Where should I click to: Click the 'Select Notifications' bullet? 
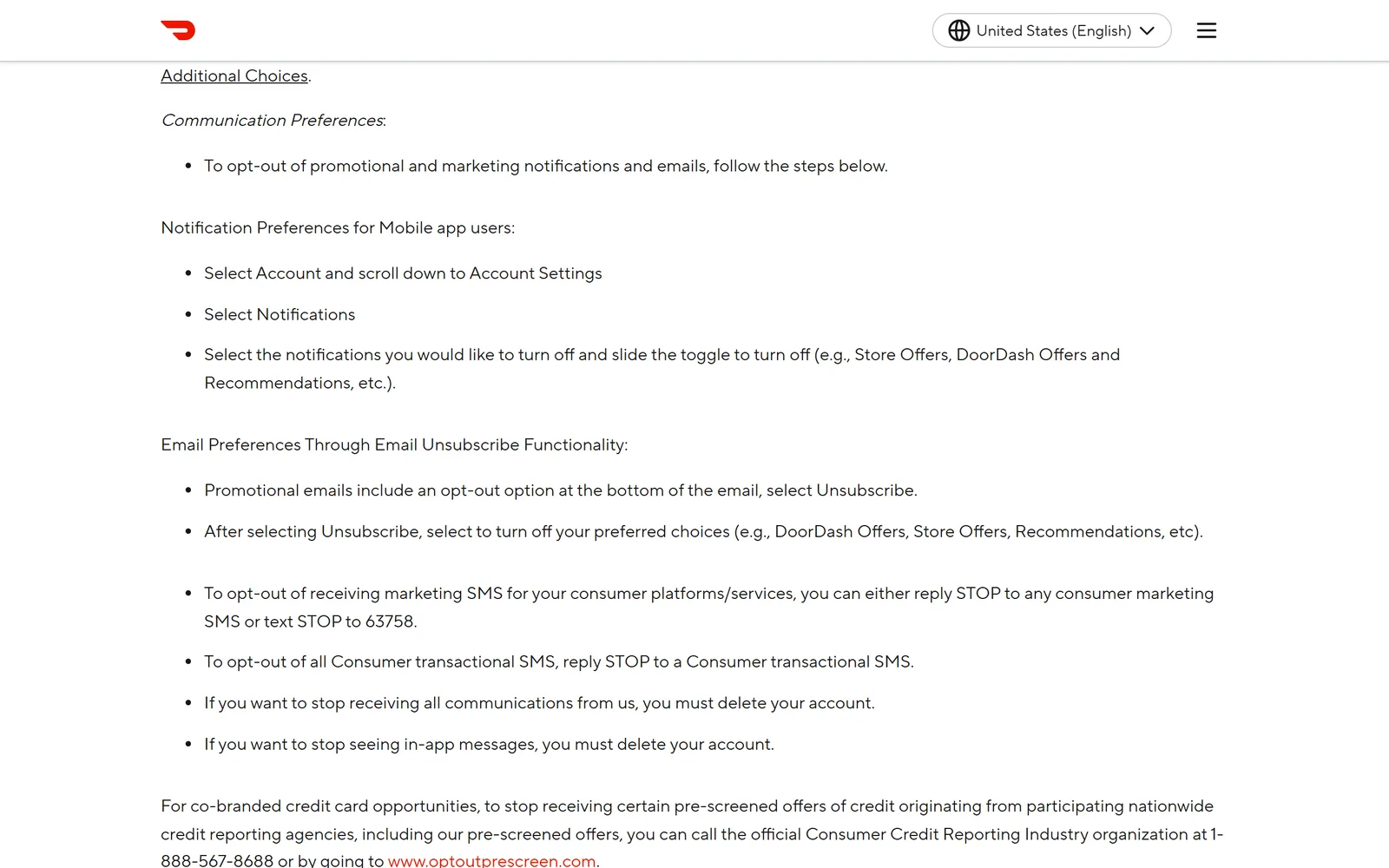(x=280, y=314)
